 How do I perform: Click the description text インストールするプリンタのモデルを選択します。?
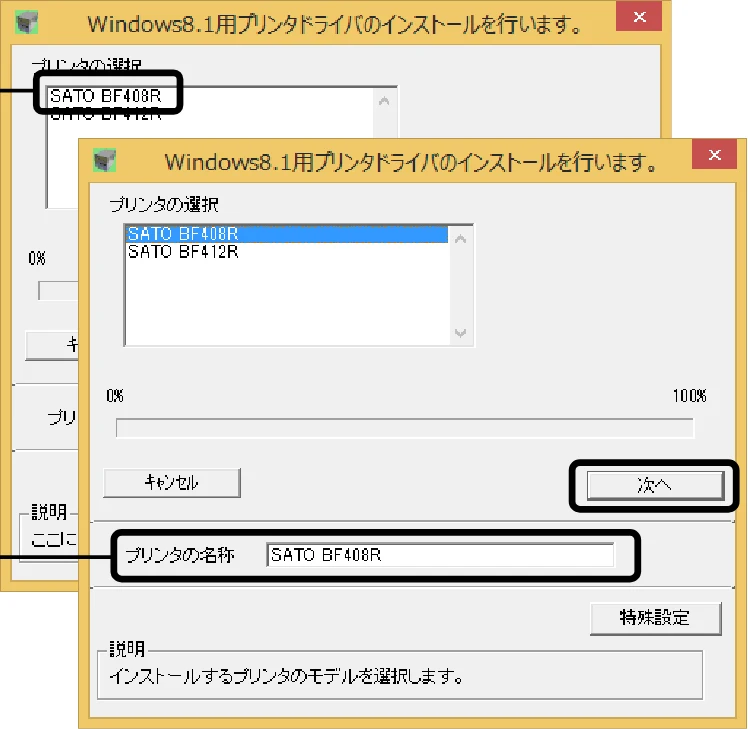[x=286, y=677]
